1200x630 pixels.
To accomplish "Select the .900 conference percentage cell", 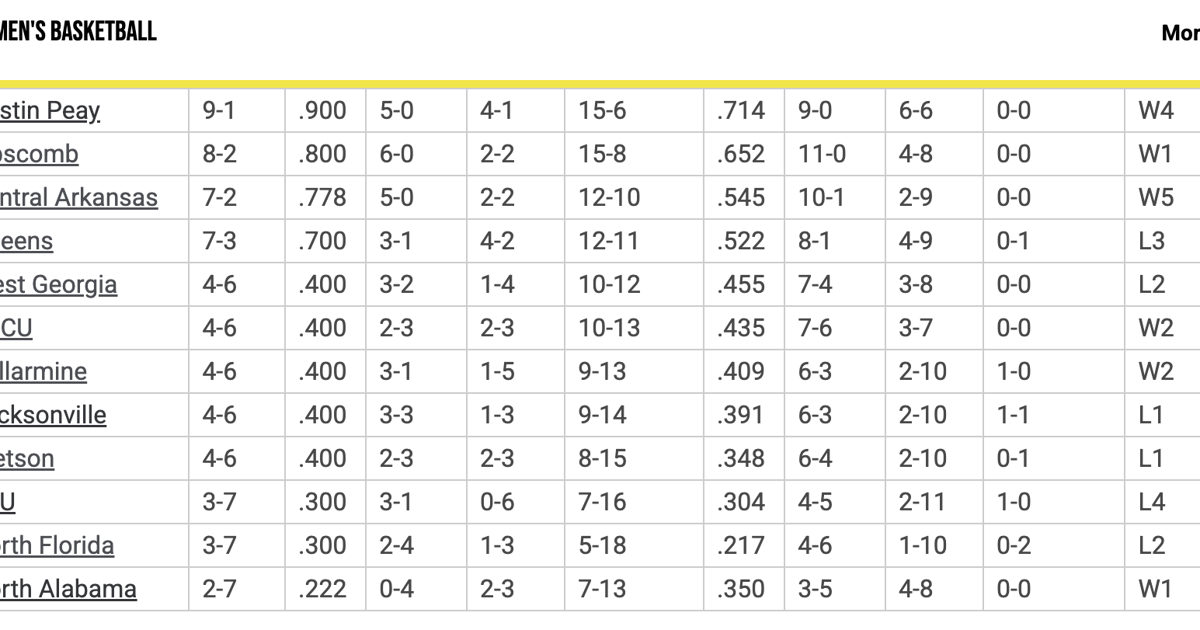I will [x=322, y=110].
